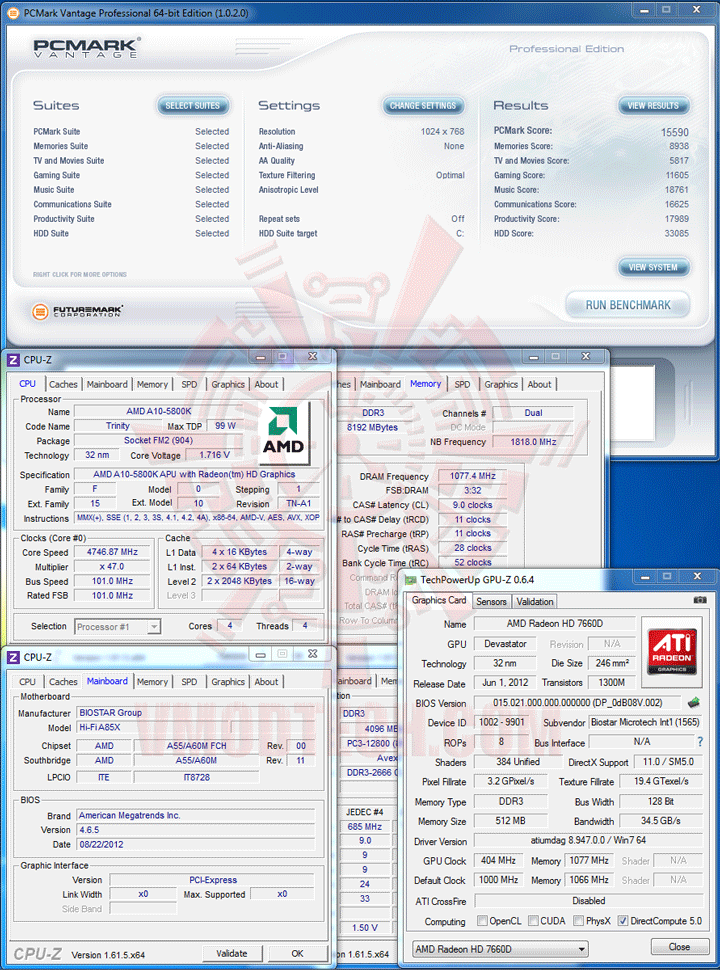Click the PCMark Score value 15590

(674, 132)
